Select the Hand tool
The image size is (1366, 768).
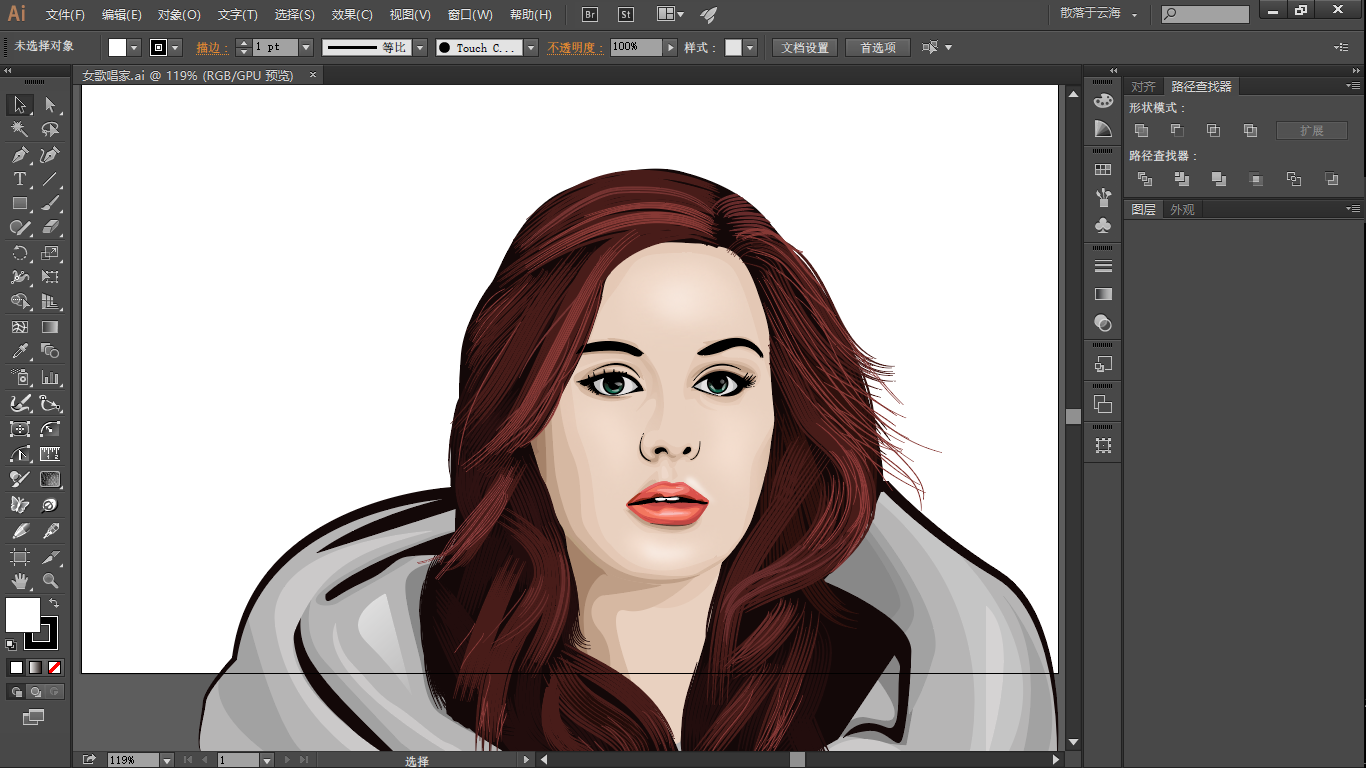coord(19,580)
